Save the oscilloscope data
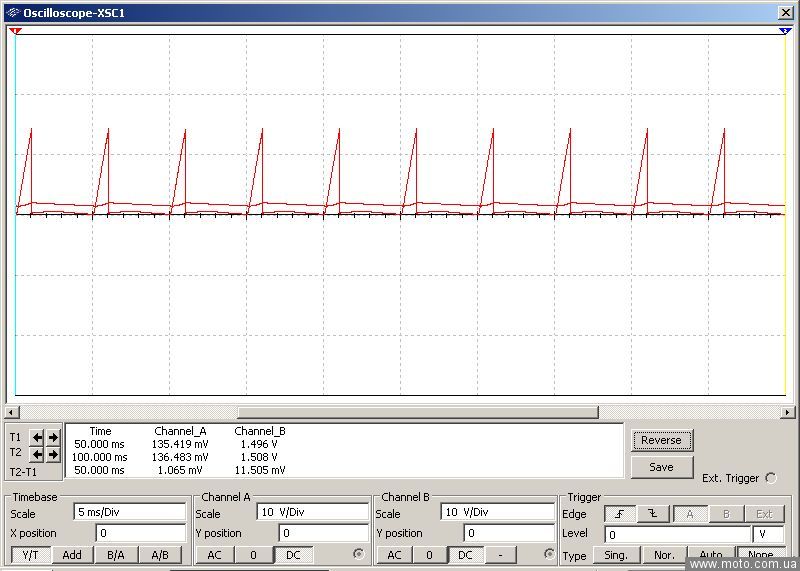The height and width of the screenshot is (571, 800). pyautogui.click(x=661, y=467)
